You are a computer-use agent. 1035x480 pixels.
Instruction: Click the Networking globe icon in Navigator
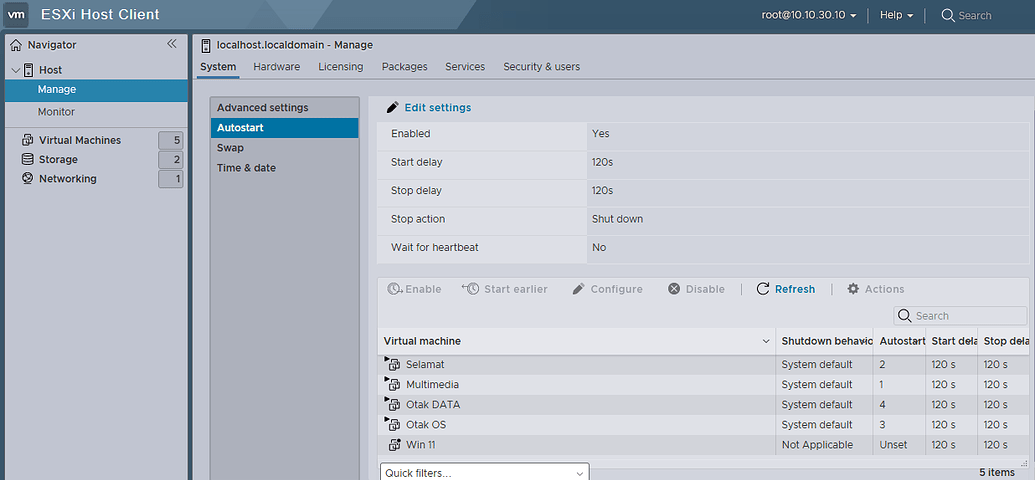coord(28,178)
